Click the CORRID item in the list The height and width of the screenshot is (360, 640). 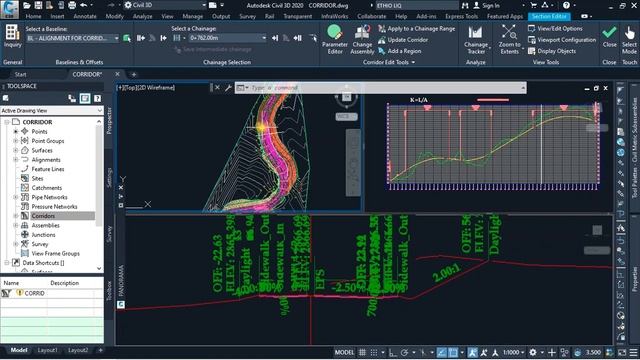[34, 293]
